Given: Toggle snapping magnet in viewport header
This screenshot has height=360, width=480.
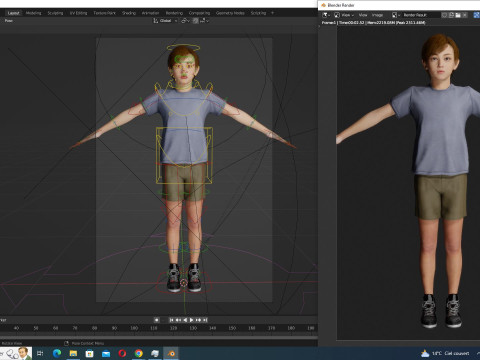Looking at the screenshot, I should pyautogui.click(x=195, y=21).
